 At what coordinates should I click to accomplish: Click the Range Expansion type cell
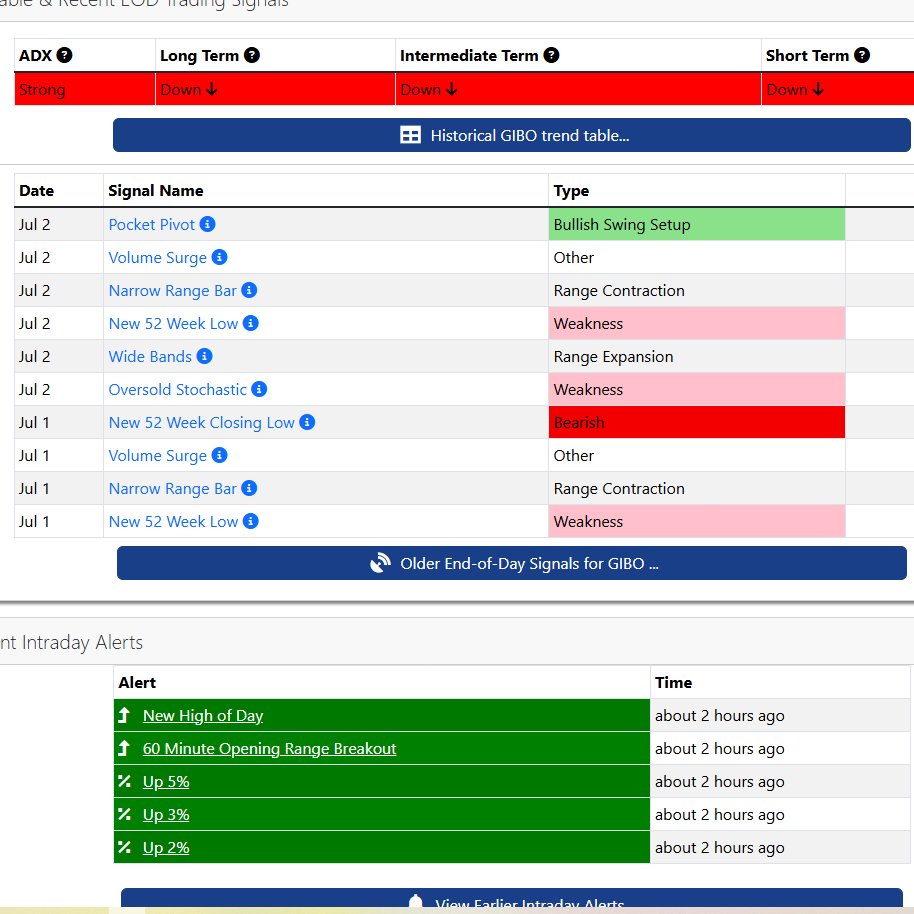tap(697, 356)
